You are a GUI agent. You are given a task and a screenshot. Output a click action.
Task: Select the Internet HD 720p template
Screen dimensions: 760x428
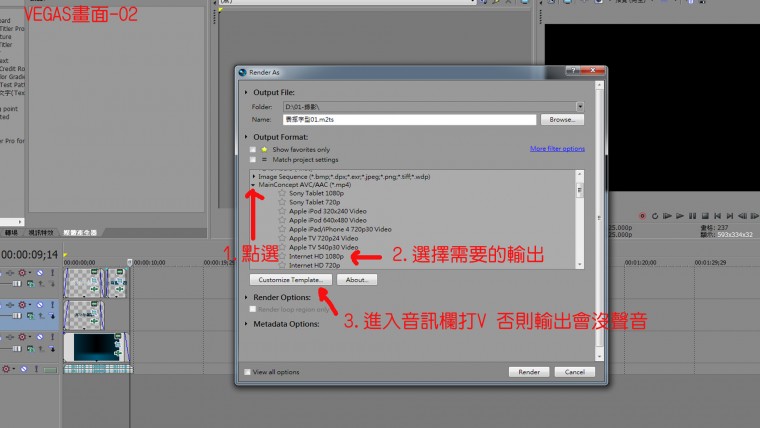coord(314,266)
